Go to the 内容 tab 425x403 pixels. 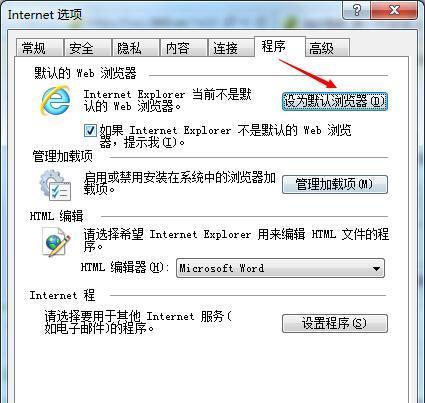tap(177, 48)
